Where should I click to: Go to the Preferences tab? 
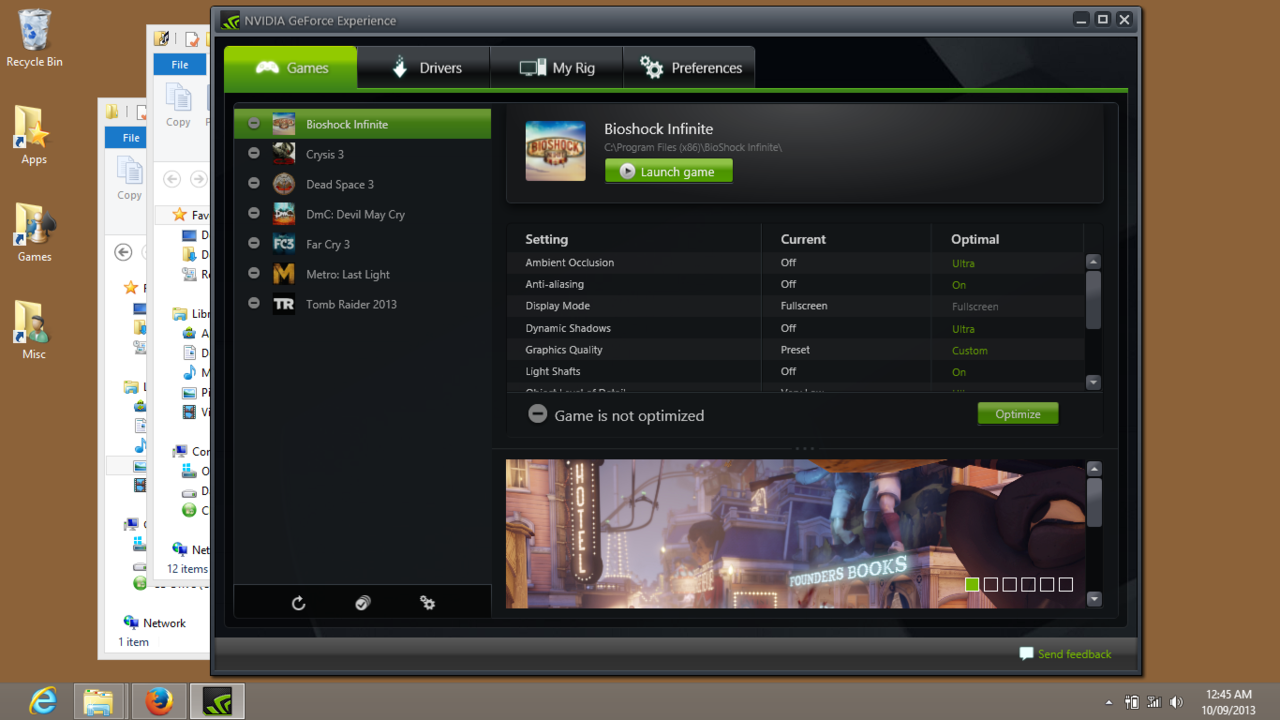[x=689, y=68]
